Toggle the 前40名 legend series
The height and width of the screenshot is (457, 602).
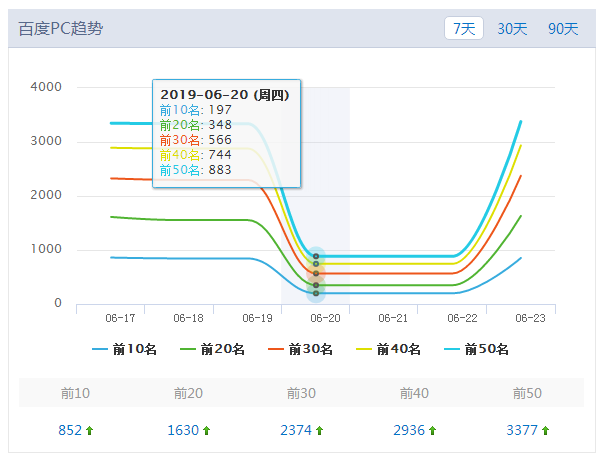tap(388, 349)
